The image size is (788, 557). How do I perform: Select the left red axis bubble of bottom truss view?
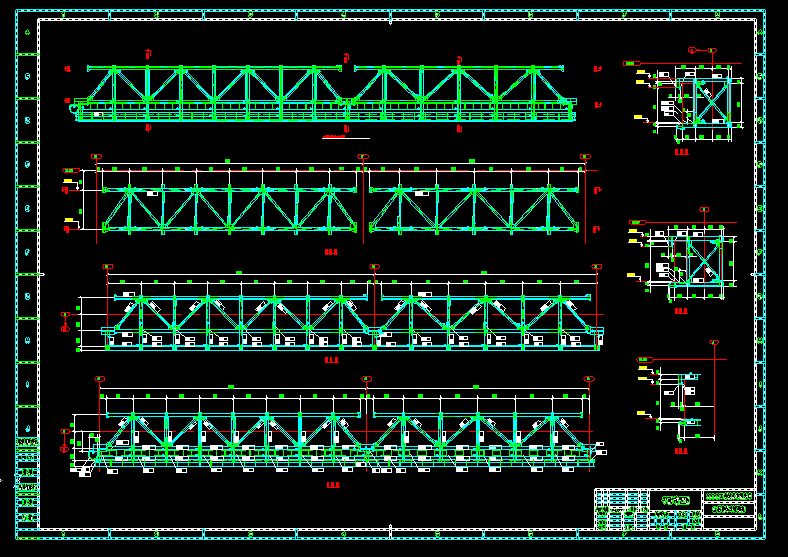[100, 379]
